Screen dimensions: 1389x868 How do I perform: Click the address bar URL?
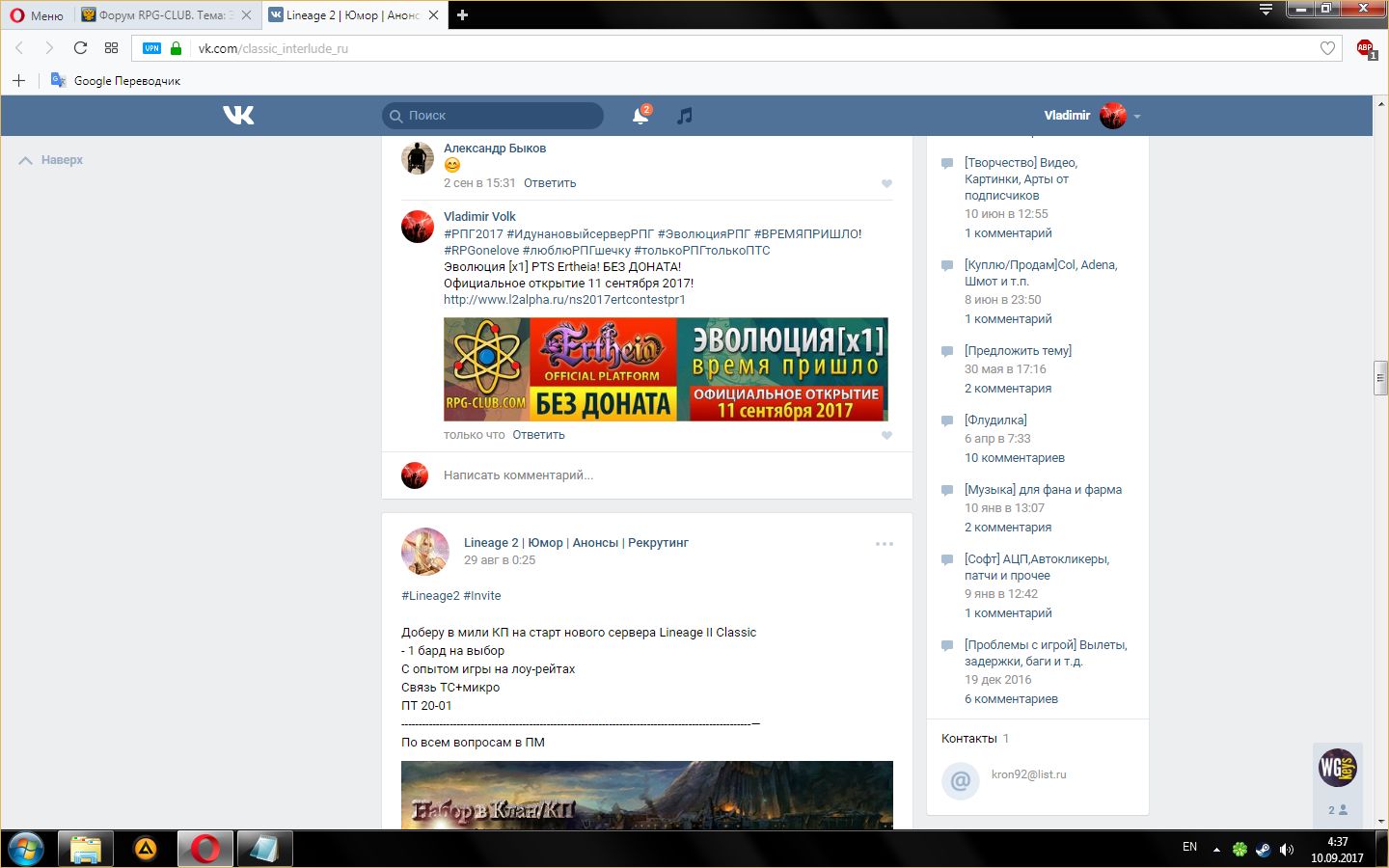[273, 48]
